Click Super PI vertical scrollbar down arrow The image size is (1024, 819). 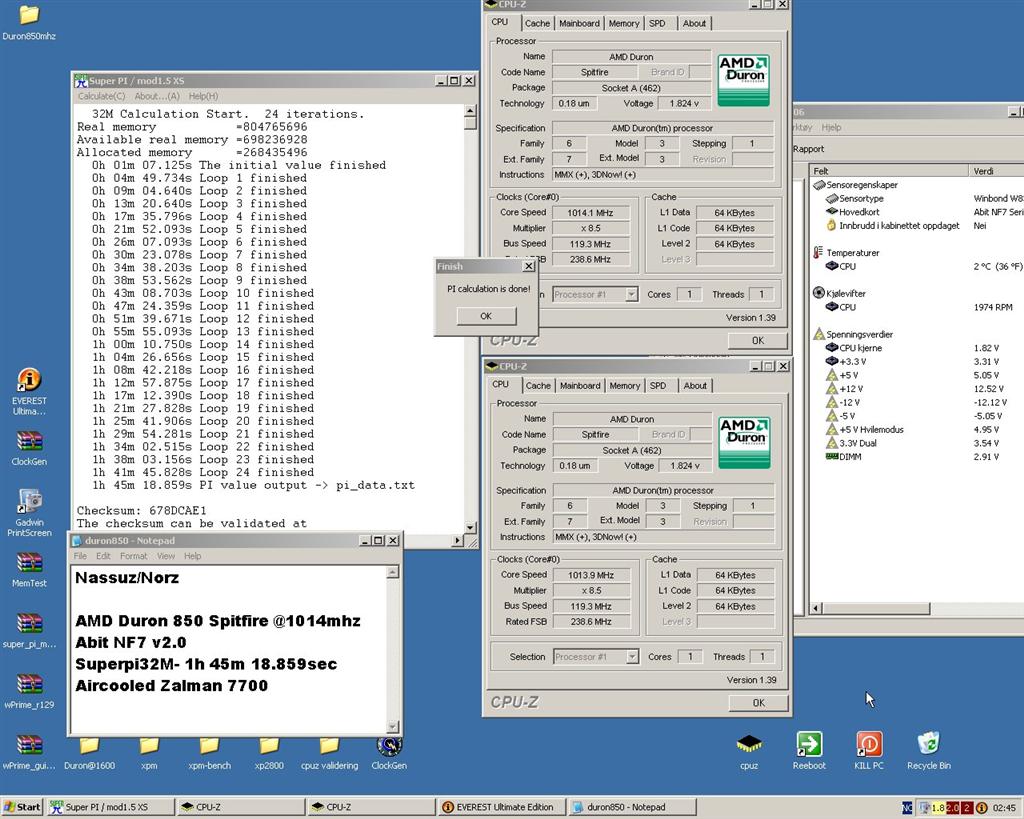(471, 527)
